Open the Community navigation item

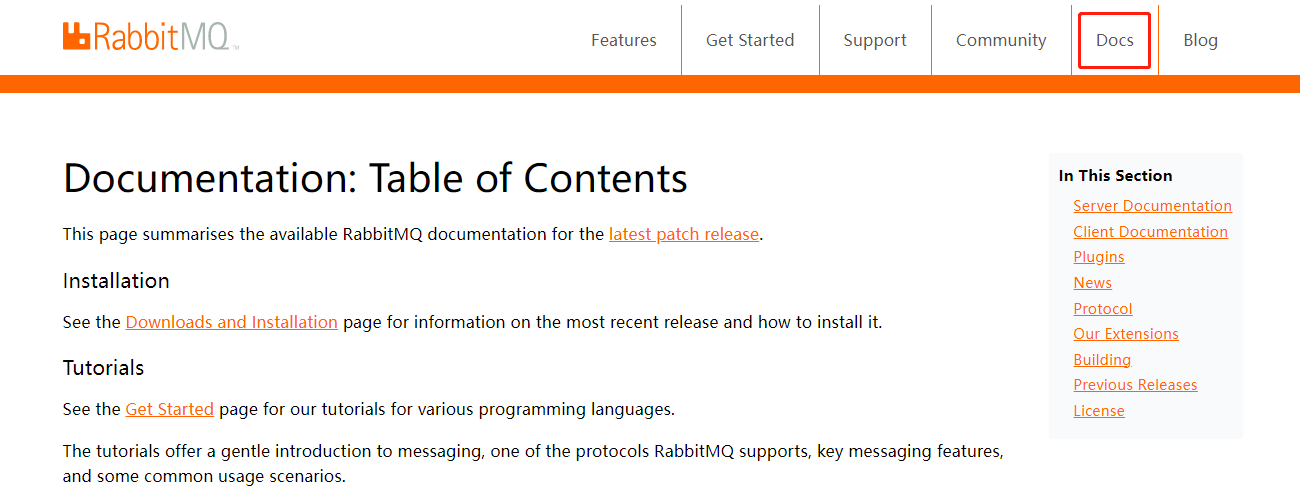pyautogui.click(x=1001, y=40)
